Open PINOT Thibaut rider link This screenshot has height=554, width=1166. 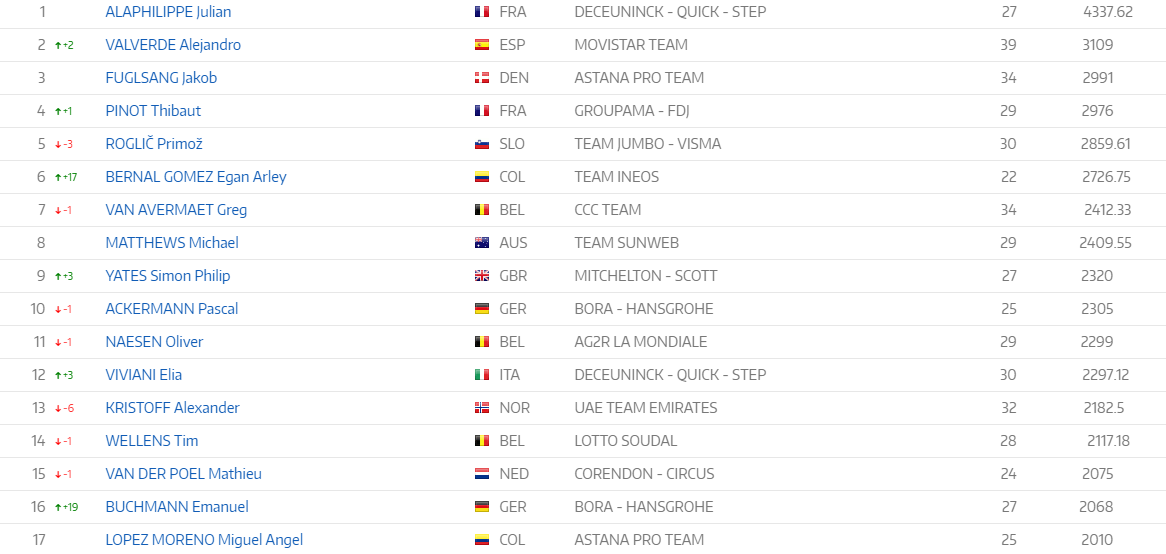[153, 111]
